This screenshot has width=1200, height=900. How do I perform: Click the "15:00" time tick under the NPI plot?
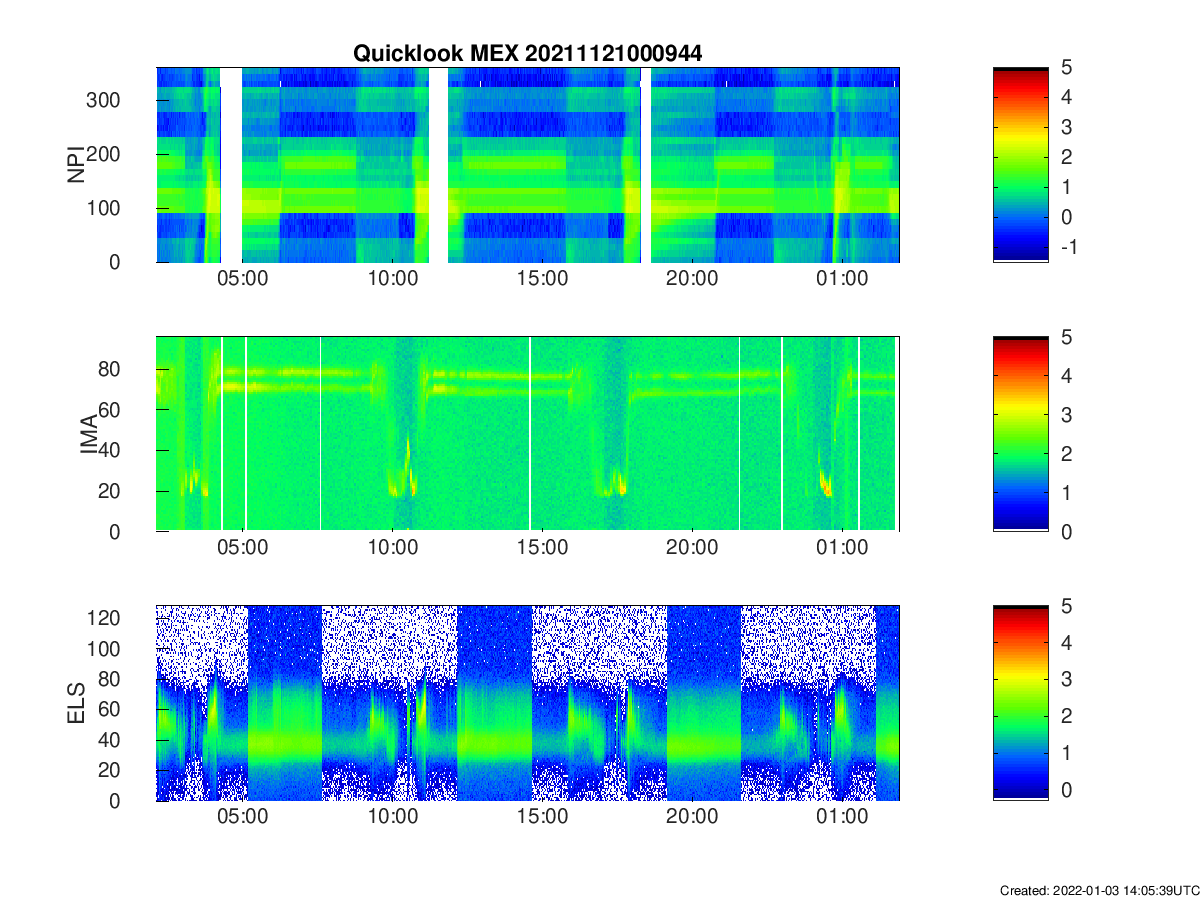[542, 279]
